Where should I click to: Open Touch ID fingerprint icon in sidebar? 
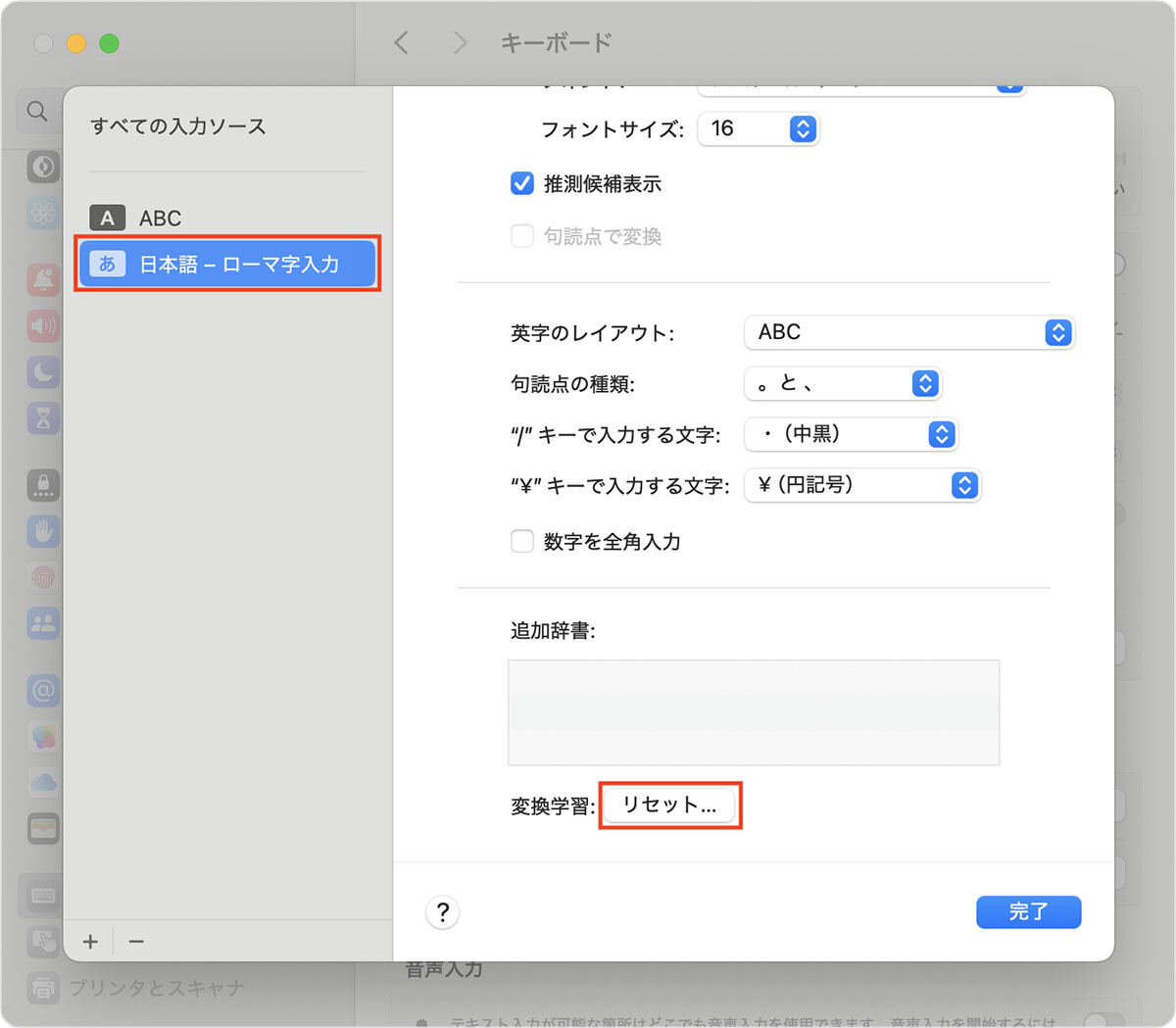(x=43, y=577)
